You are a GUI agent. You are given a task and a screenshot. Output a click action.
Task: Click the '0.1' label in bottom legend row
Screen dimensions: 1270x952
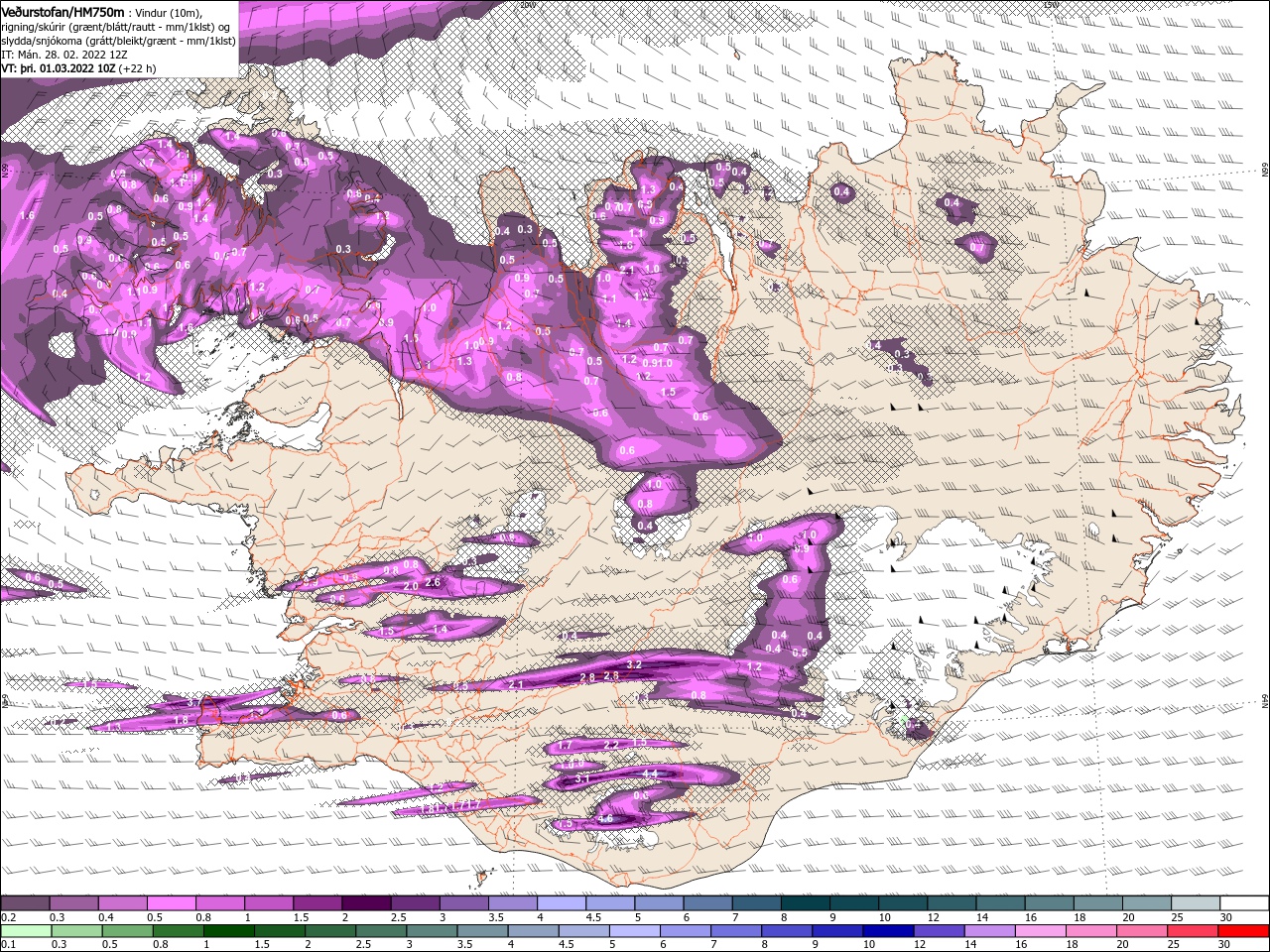[8, 944]
